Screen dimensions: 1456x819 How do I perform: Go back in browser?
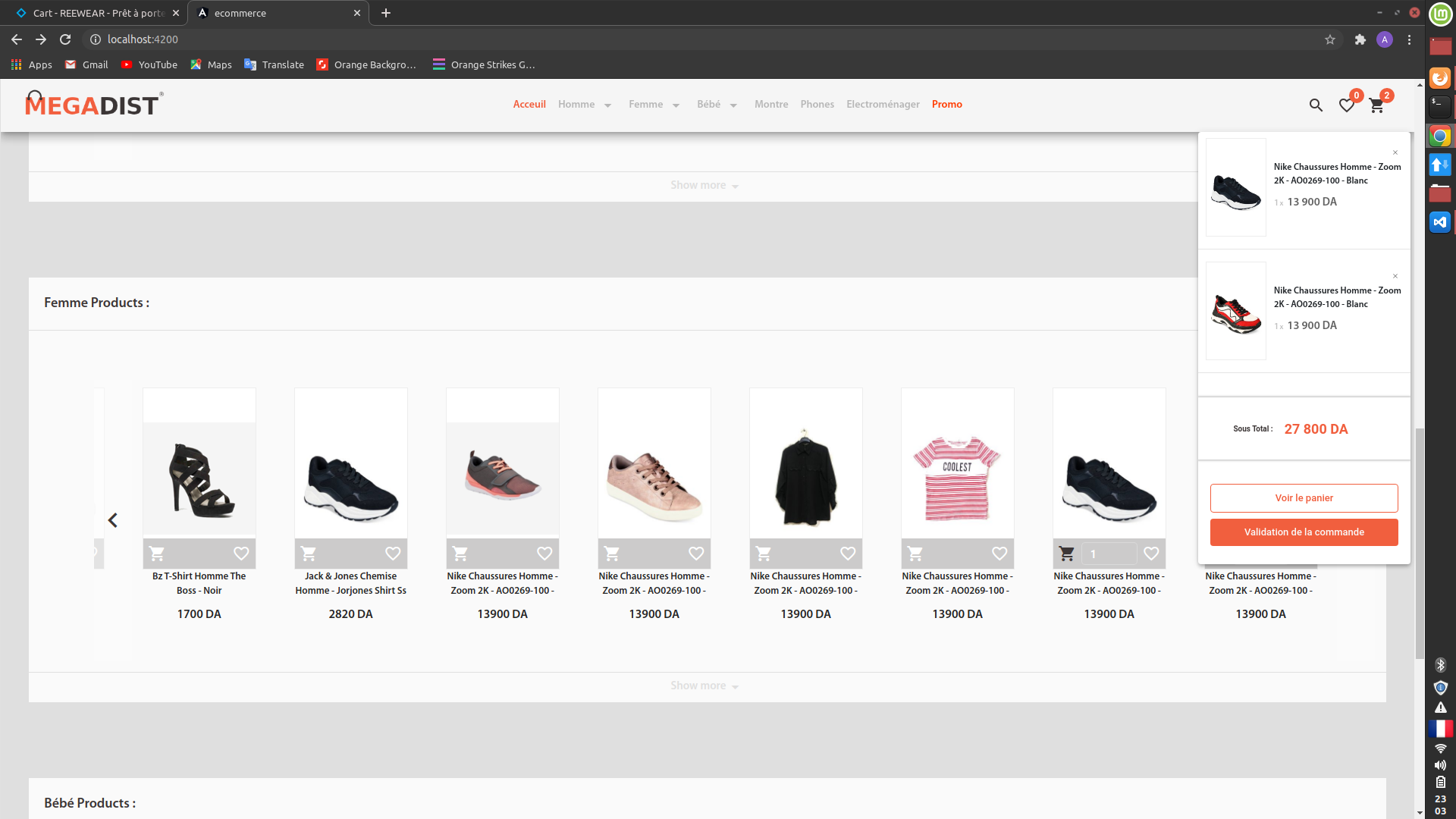click(17, 39)
